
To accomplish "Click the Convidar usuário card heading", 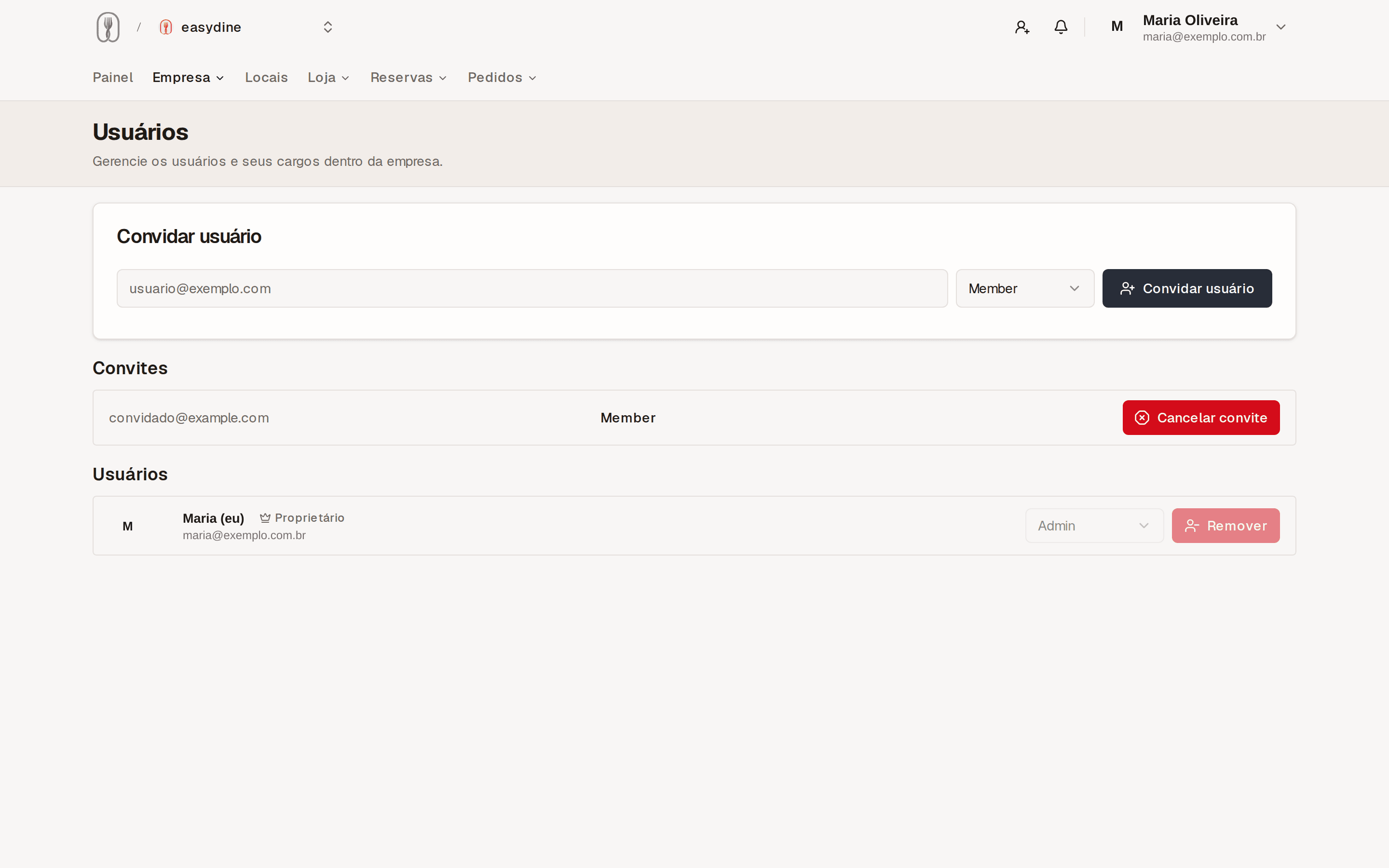I will pos(189,236).
